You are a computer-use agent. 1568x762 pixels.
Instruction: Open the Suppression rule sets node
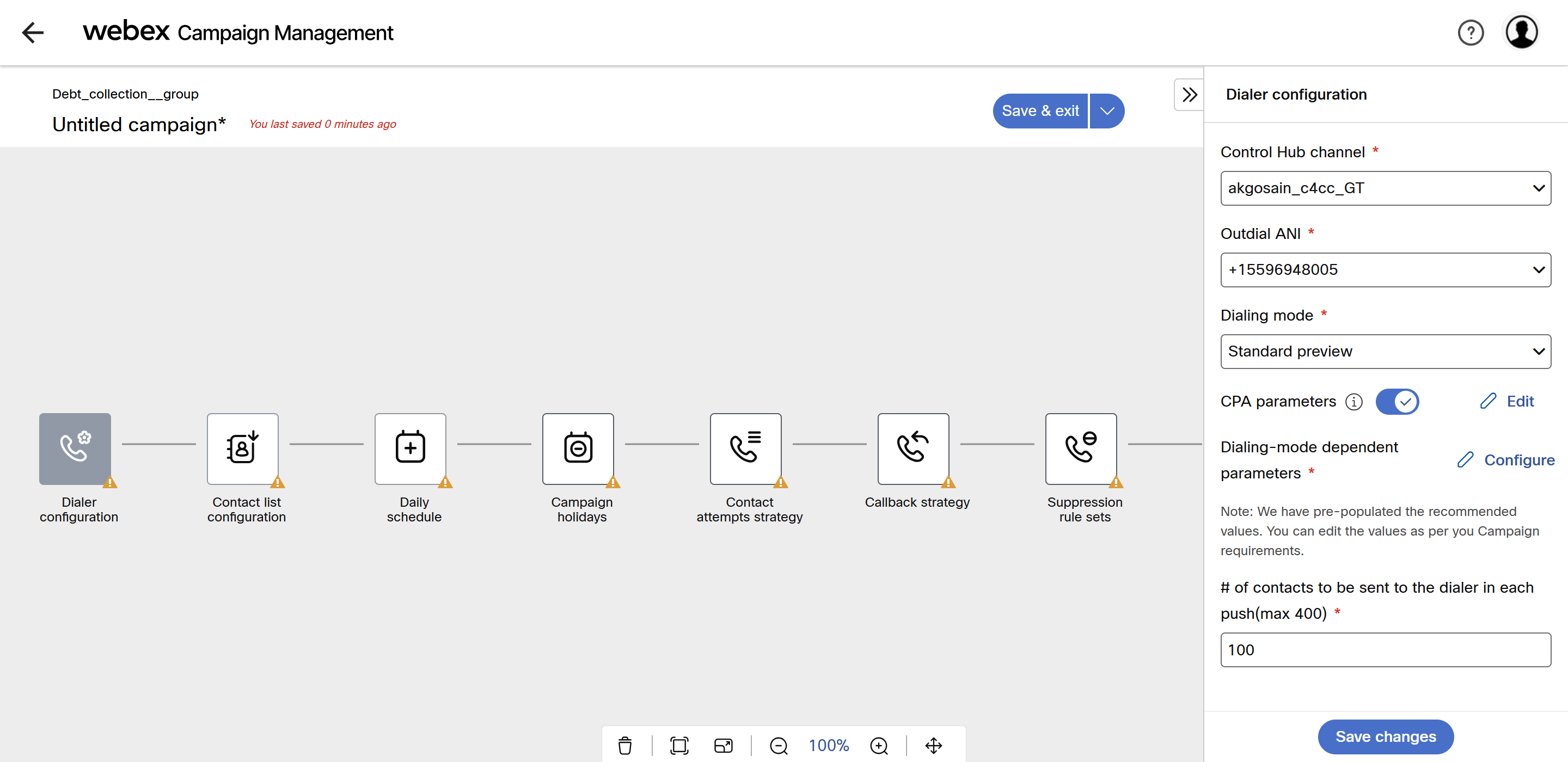1081,448
